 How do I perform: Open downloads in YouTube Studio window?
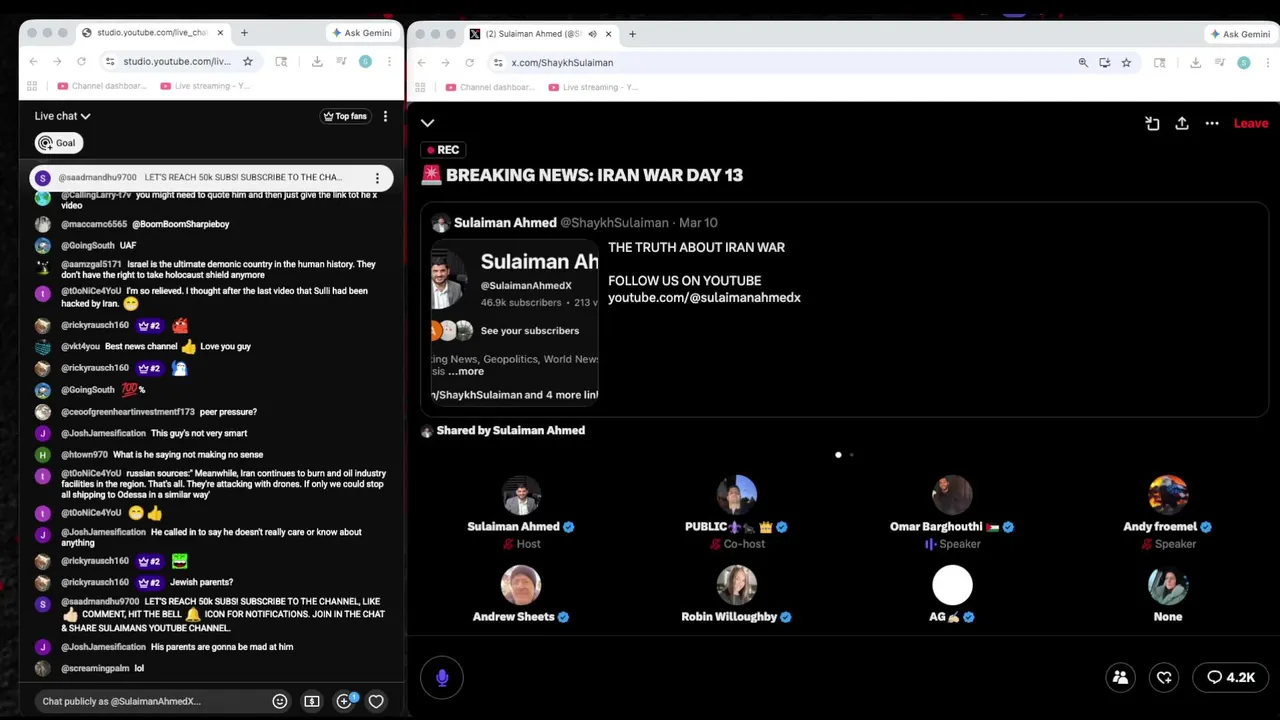[317, 61]
